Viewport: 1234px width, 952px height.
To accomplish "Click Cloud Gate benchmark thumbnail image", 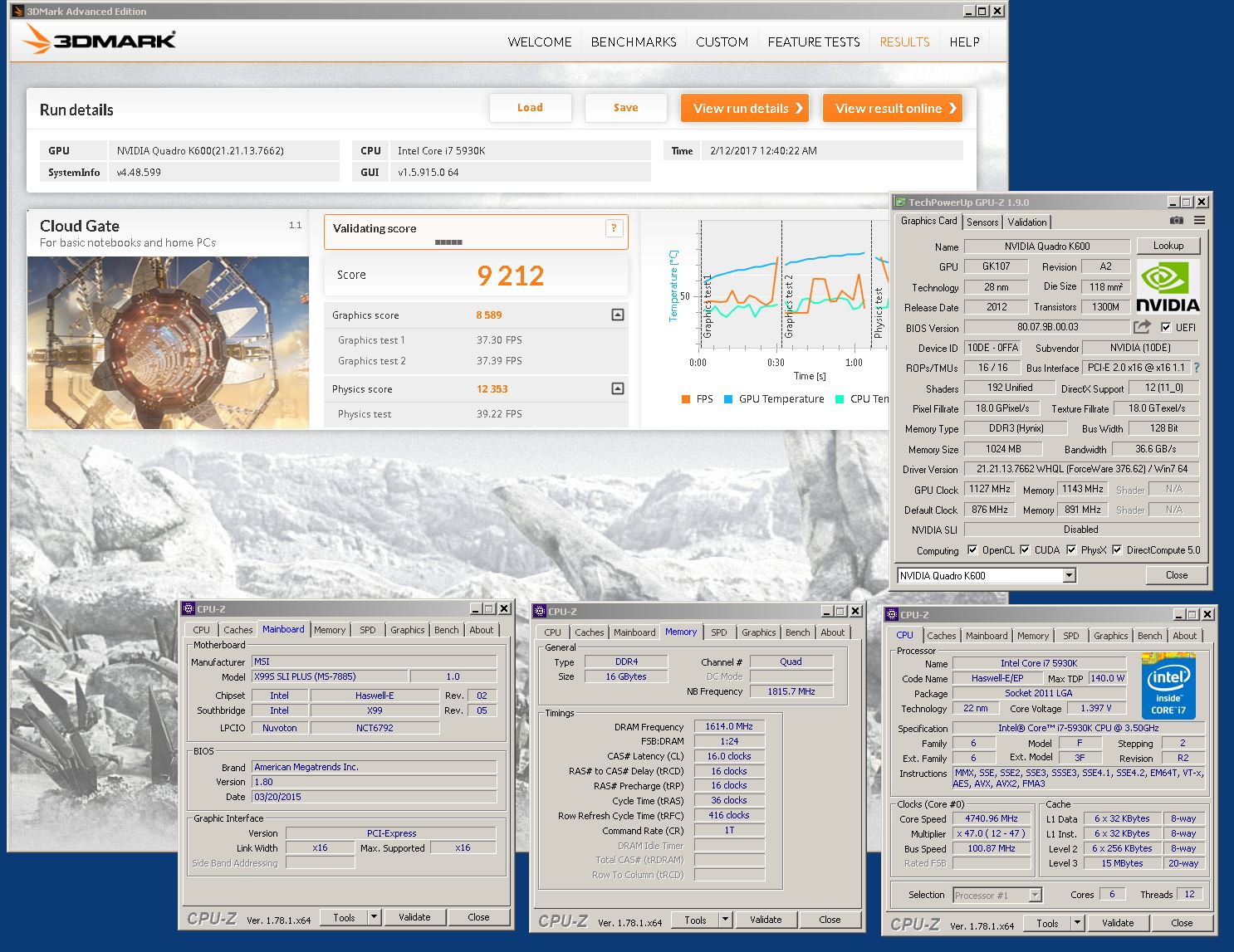I will coord(169,343).
